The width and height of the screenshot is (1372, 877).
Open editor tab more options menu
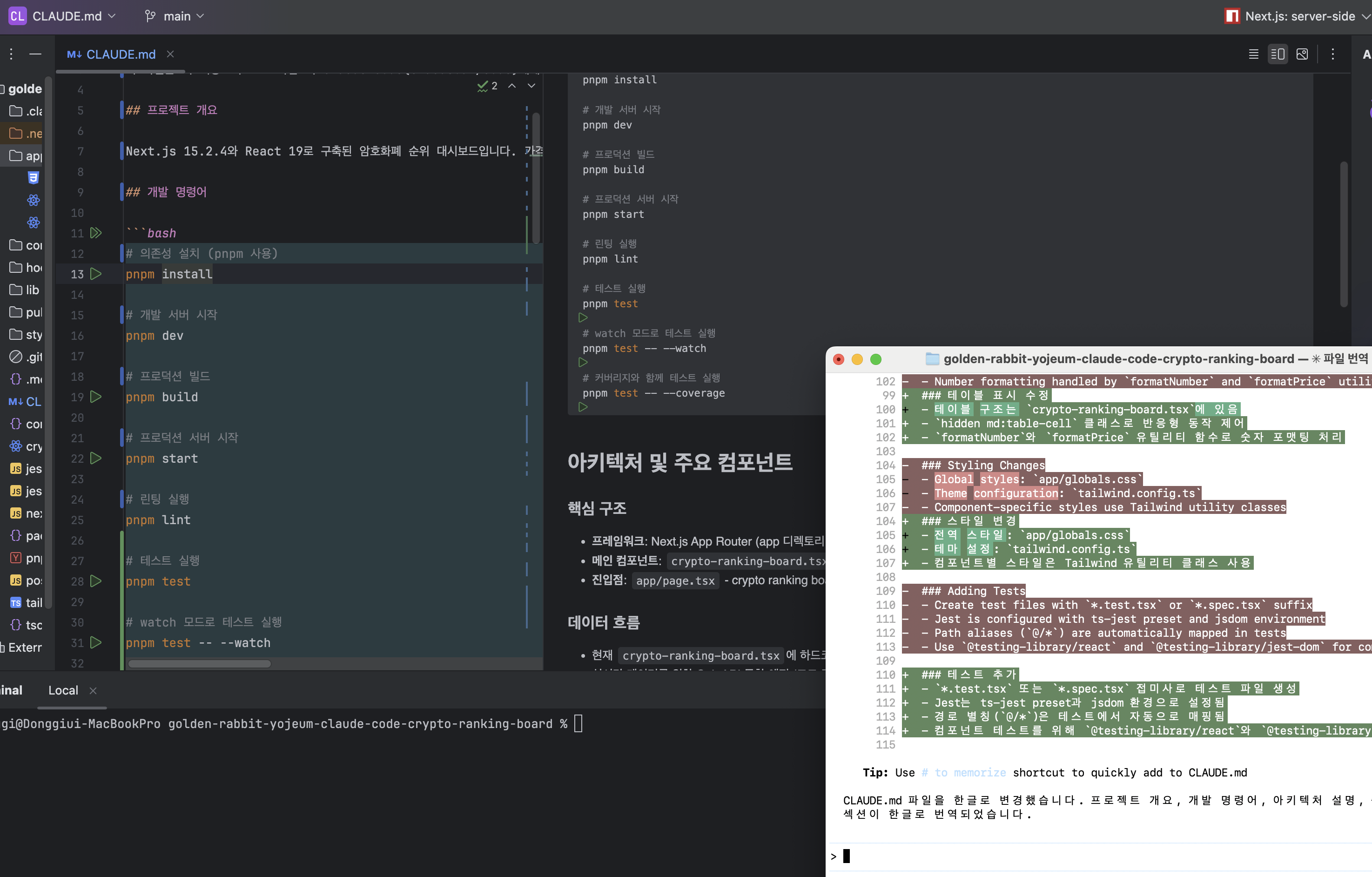pos(1333,54)
